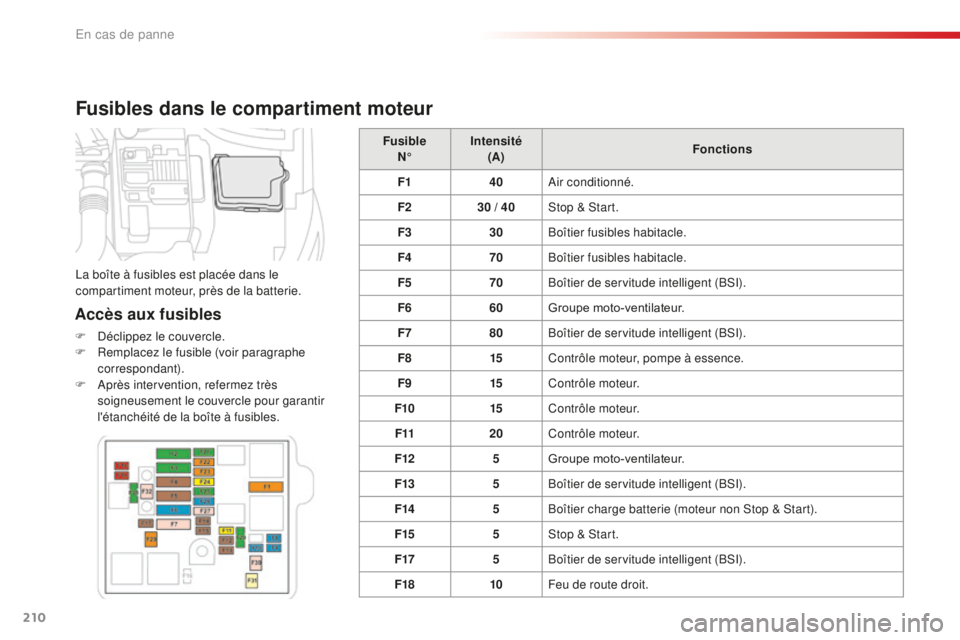This screenshot has width=960, height=640.
Task: Click the orange F1 fuse in the diagram
Action: coord(266,487)
